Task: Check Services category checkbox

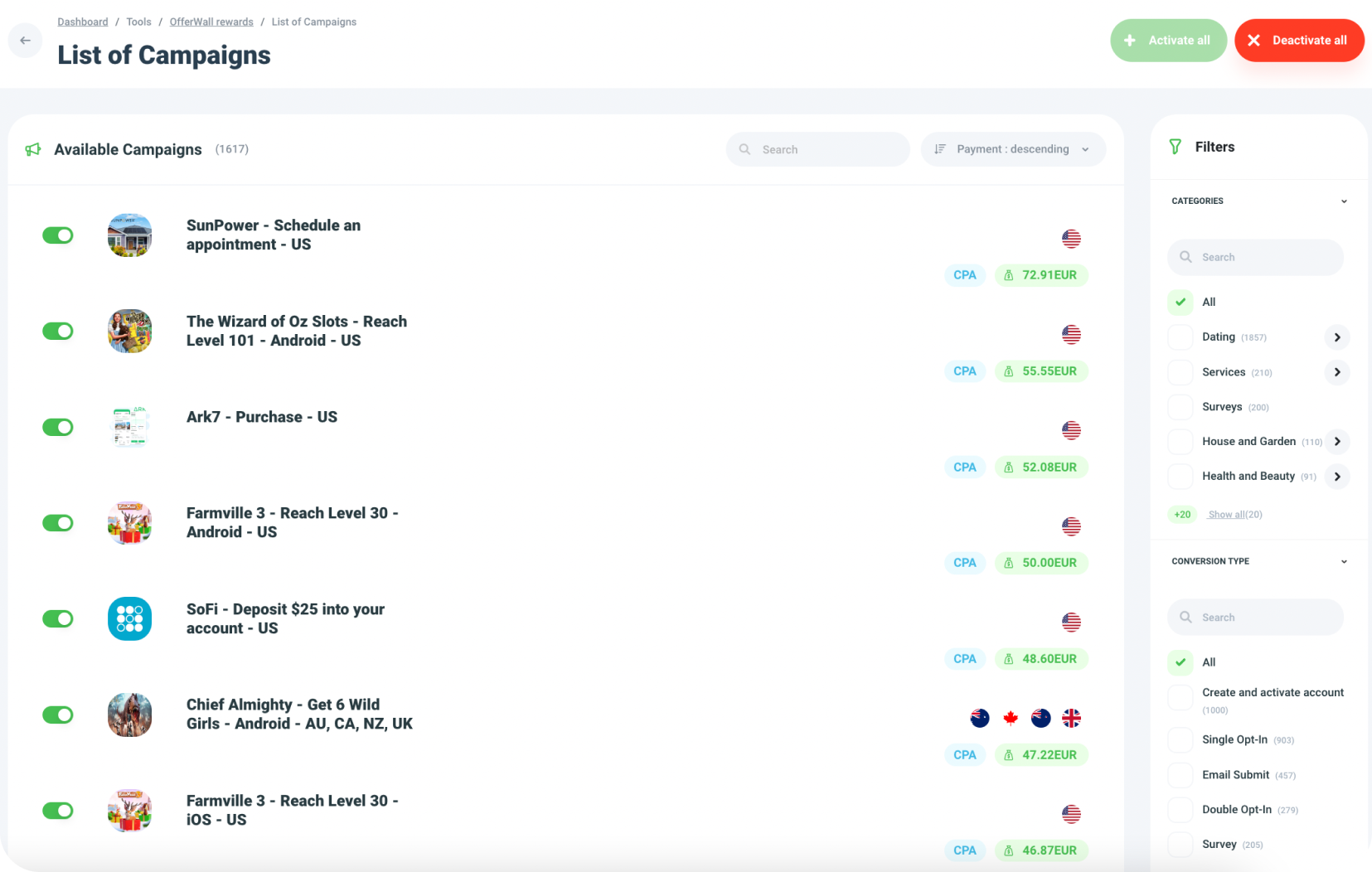Action: point(1181,372)
